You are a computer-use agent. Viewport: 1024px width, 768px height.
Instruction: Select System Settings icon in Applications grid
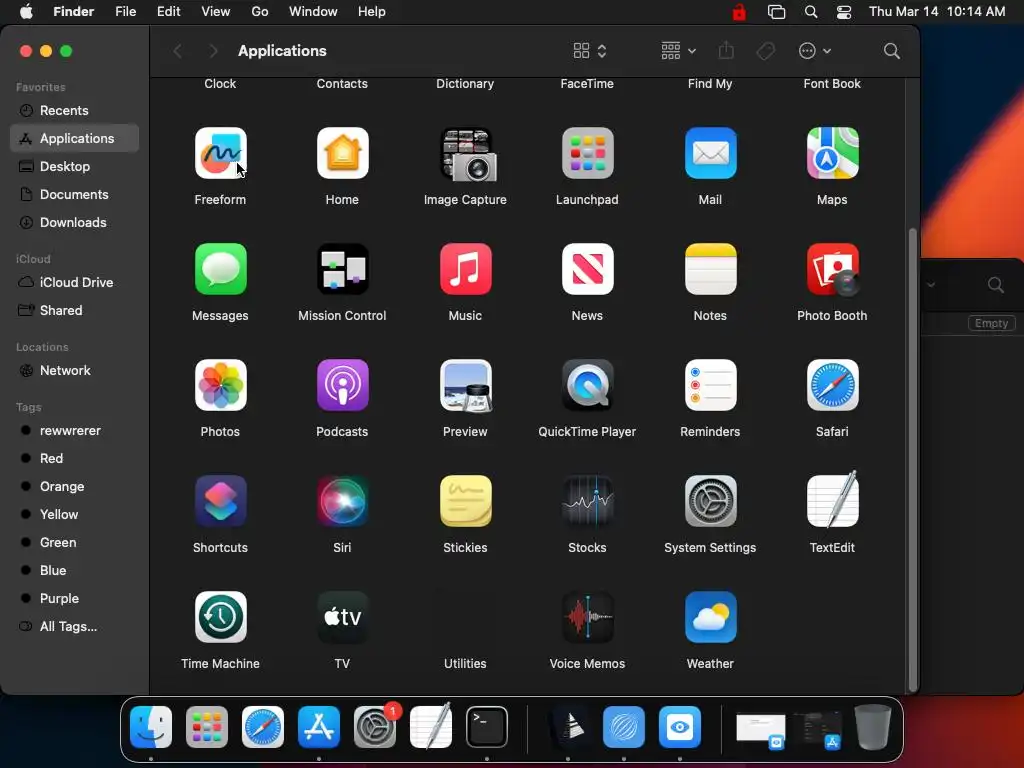(710, 500)
